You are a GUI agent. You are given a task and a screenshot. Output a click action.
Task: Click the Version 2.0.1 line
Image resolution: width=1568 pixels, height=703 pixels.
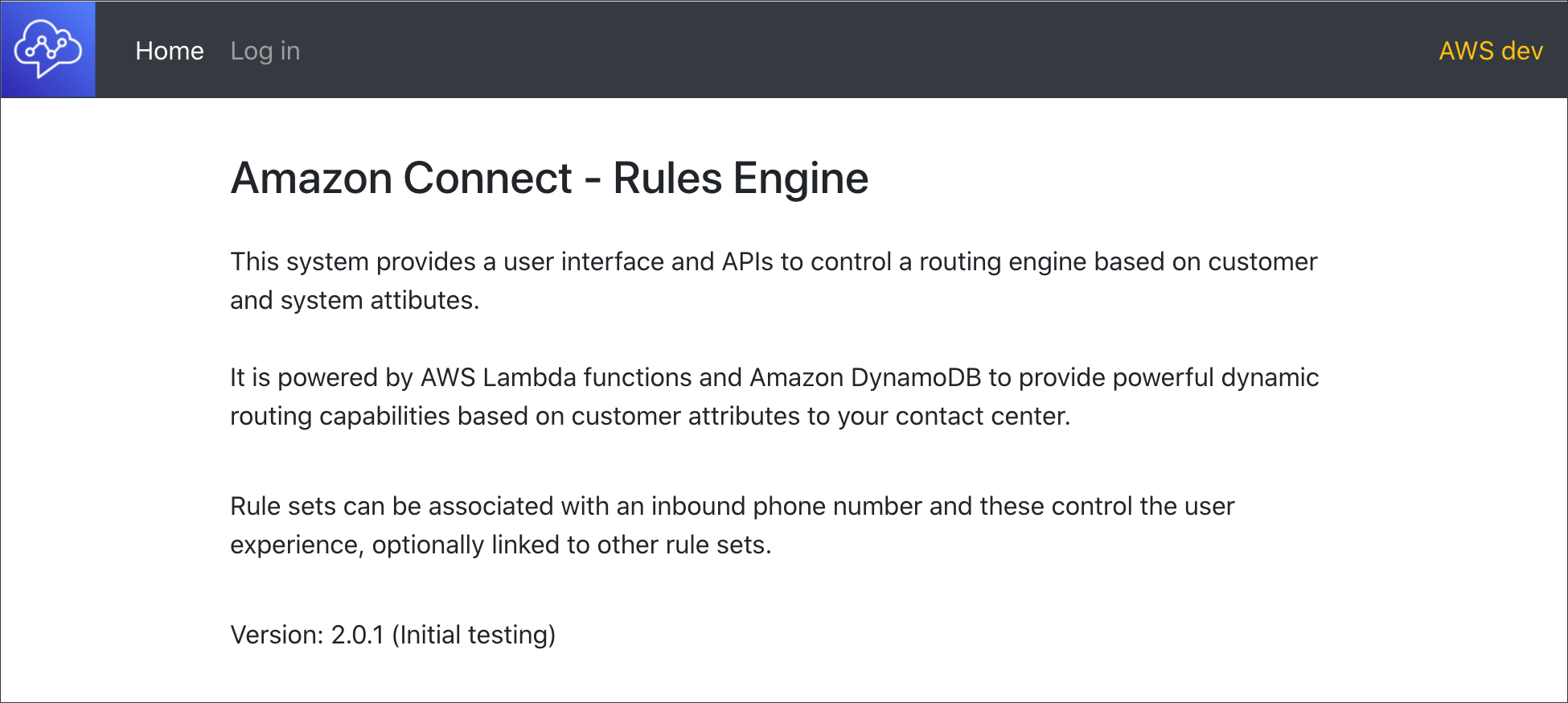tap(392, 635)
